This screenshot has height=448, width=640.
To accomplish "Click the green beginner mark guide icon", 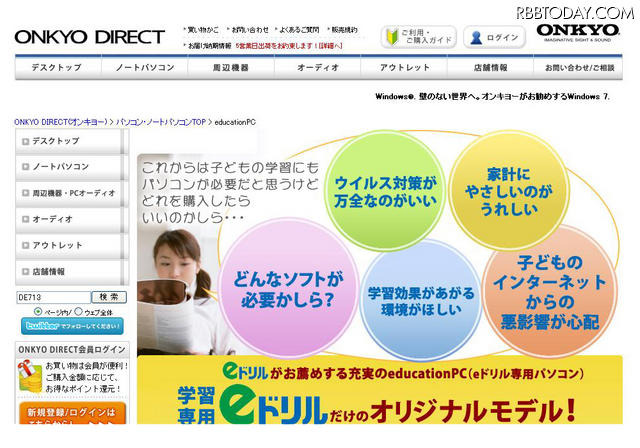I will 392,37.
